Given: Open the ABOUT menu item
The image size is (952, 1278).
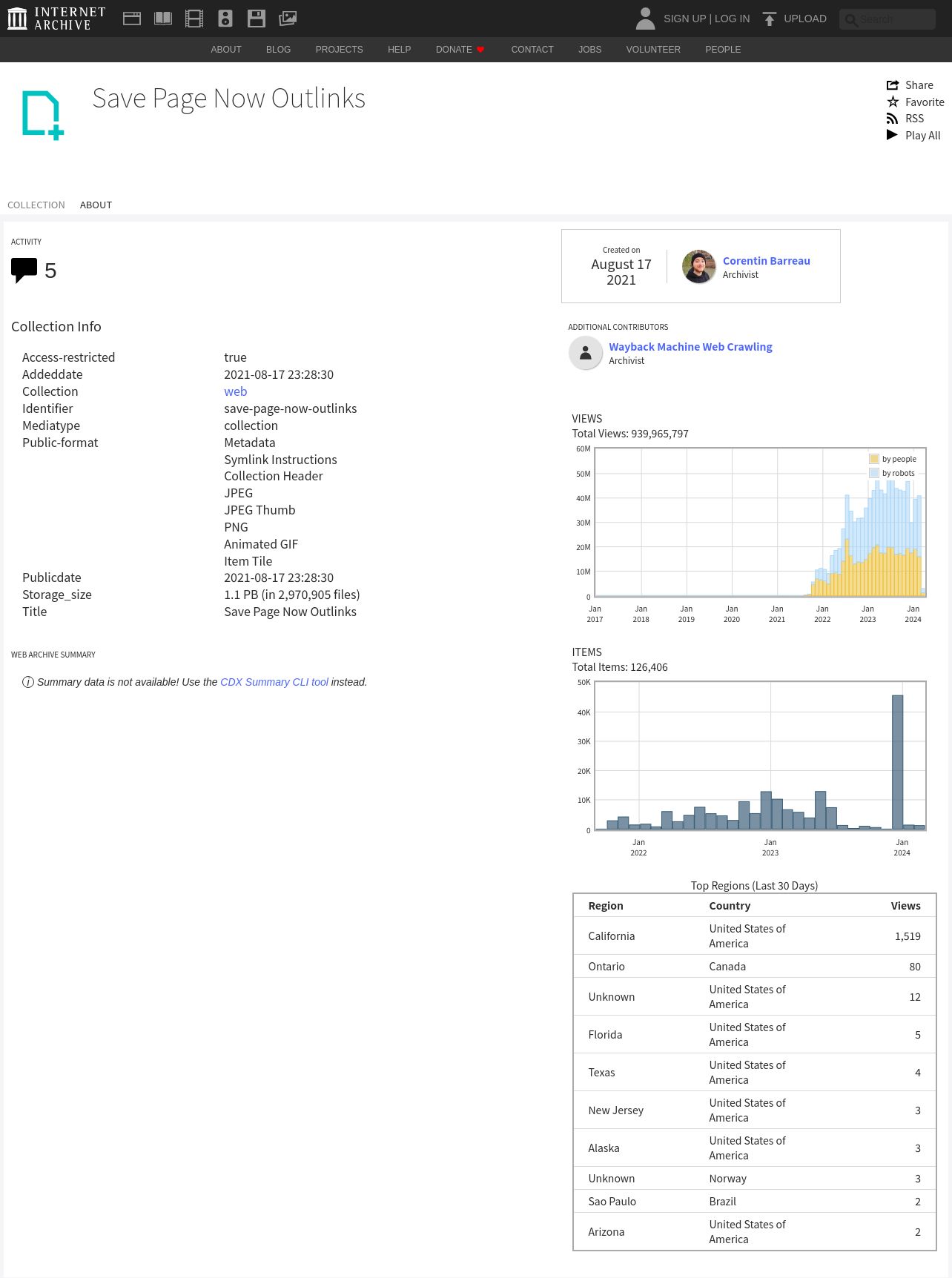Looking at the screenshot, I should [226, 50].
